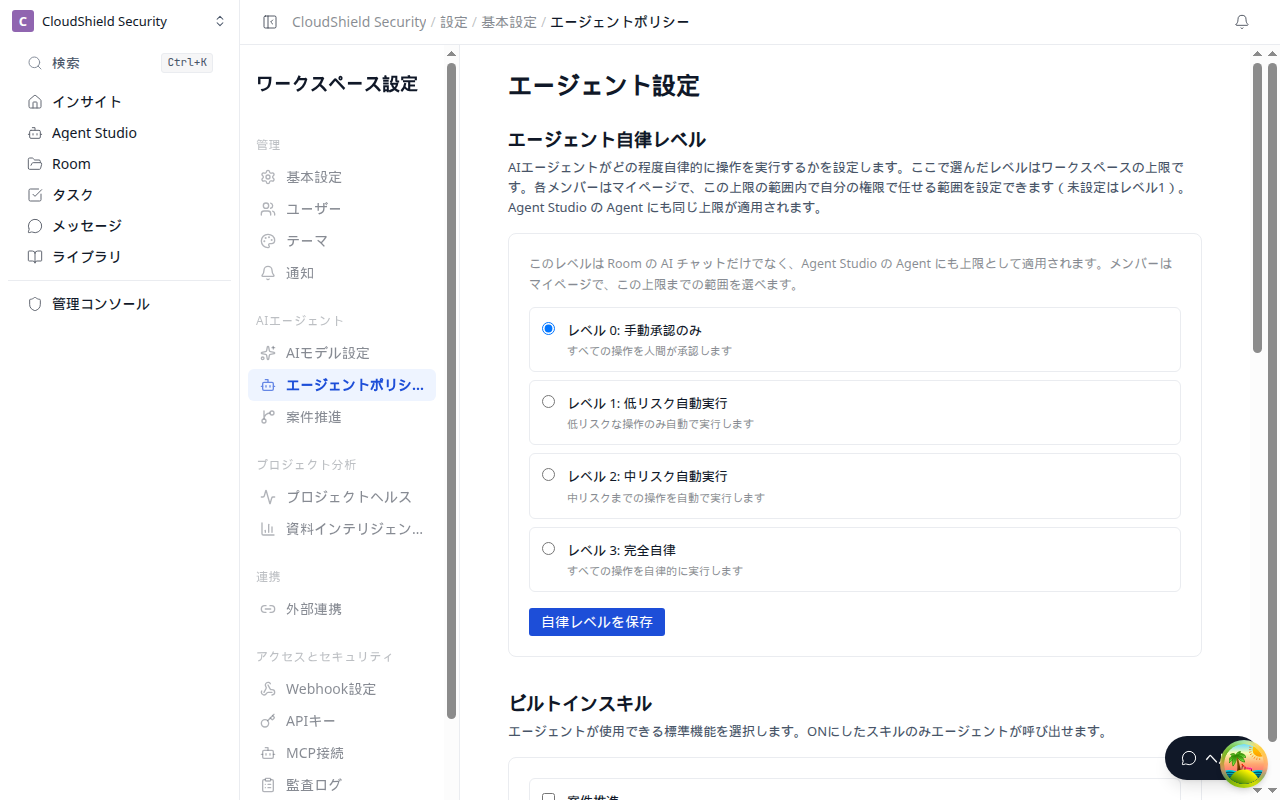Screen dimensions: 1280x800
Task: Click the テーマ palette icon
Action: click(x=268, y=241)
